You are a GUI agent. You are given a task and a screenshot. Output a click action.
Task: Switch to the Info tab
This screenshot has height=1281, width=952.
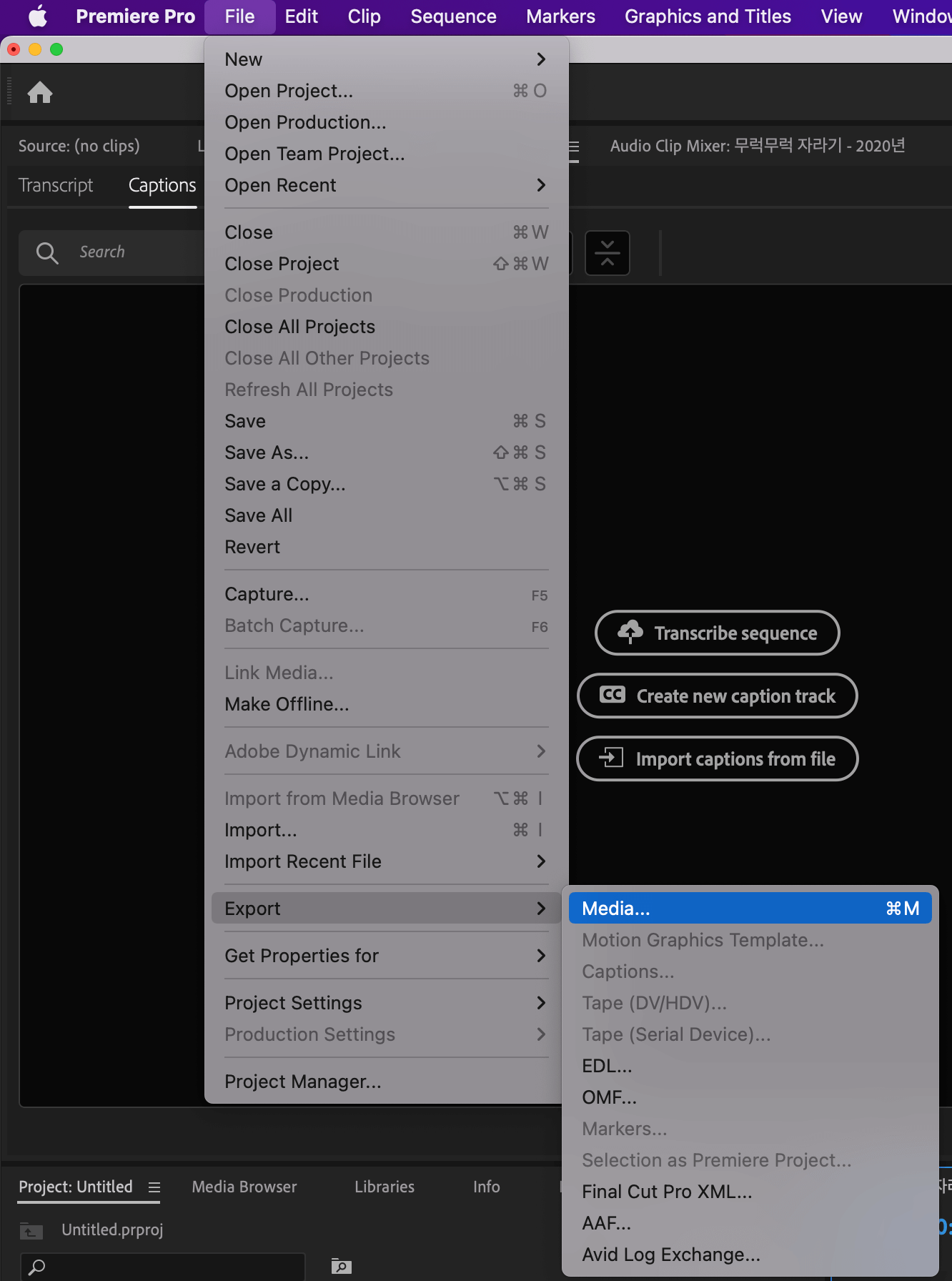[x=486, y=1187]
